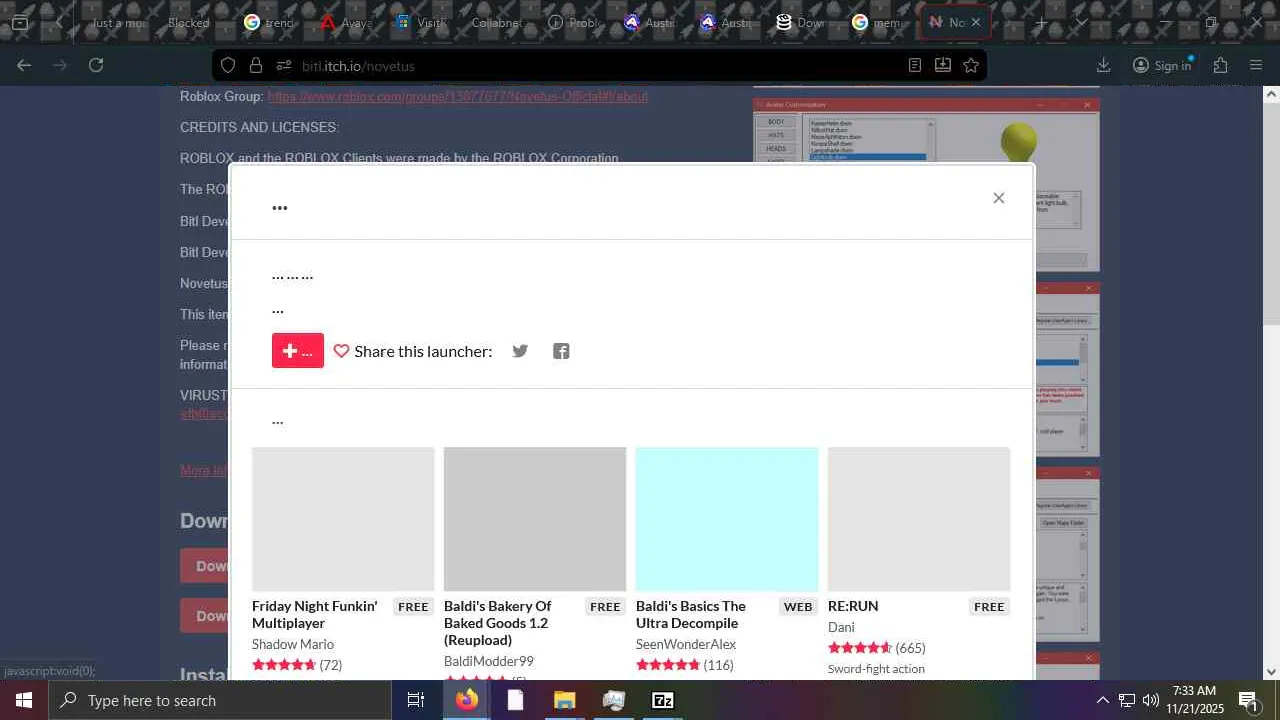Open 7-Zip from the taskbar

(x=662, y=700)
